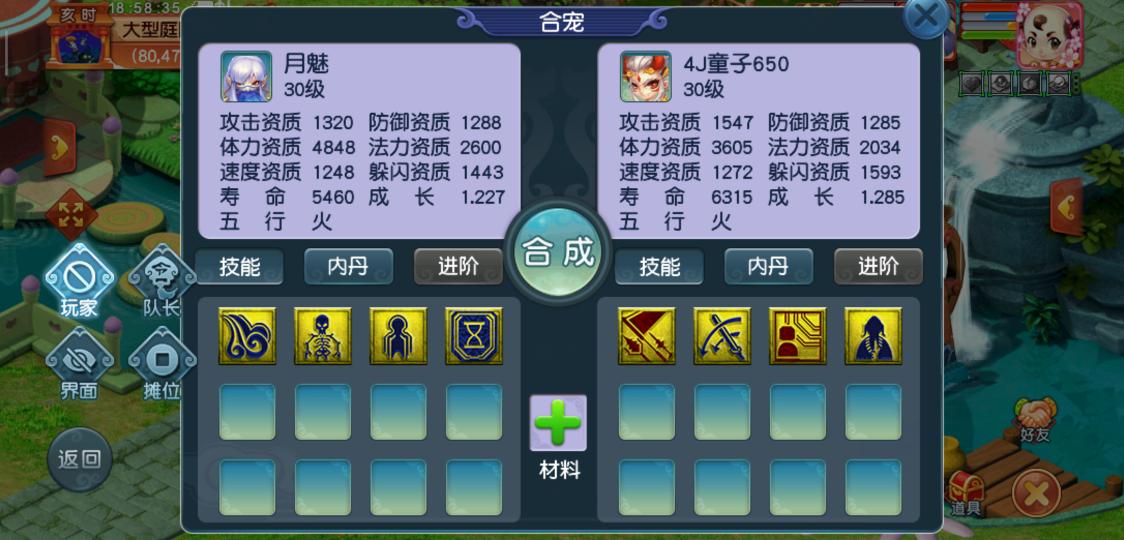
Task: Click the 4J童子650 pet portrait
Action: tap(645, 76)
